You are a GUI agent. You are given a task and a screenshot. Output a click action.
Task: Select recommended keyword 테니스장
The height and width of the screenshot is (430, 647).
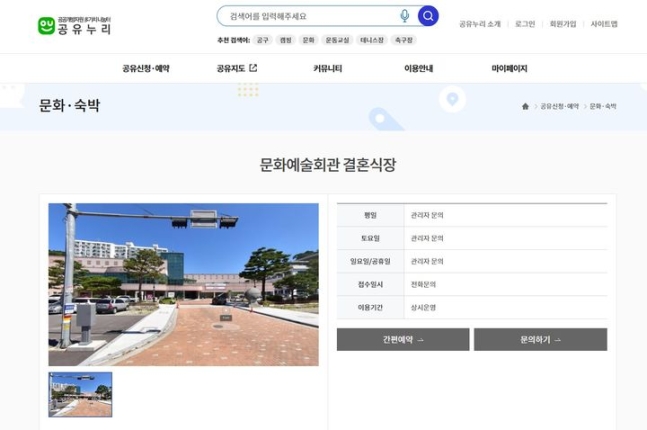click(x=372, y=40)
